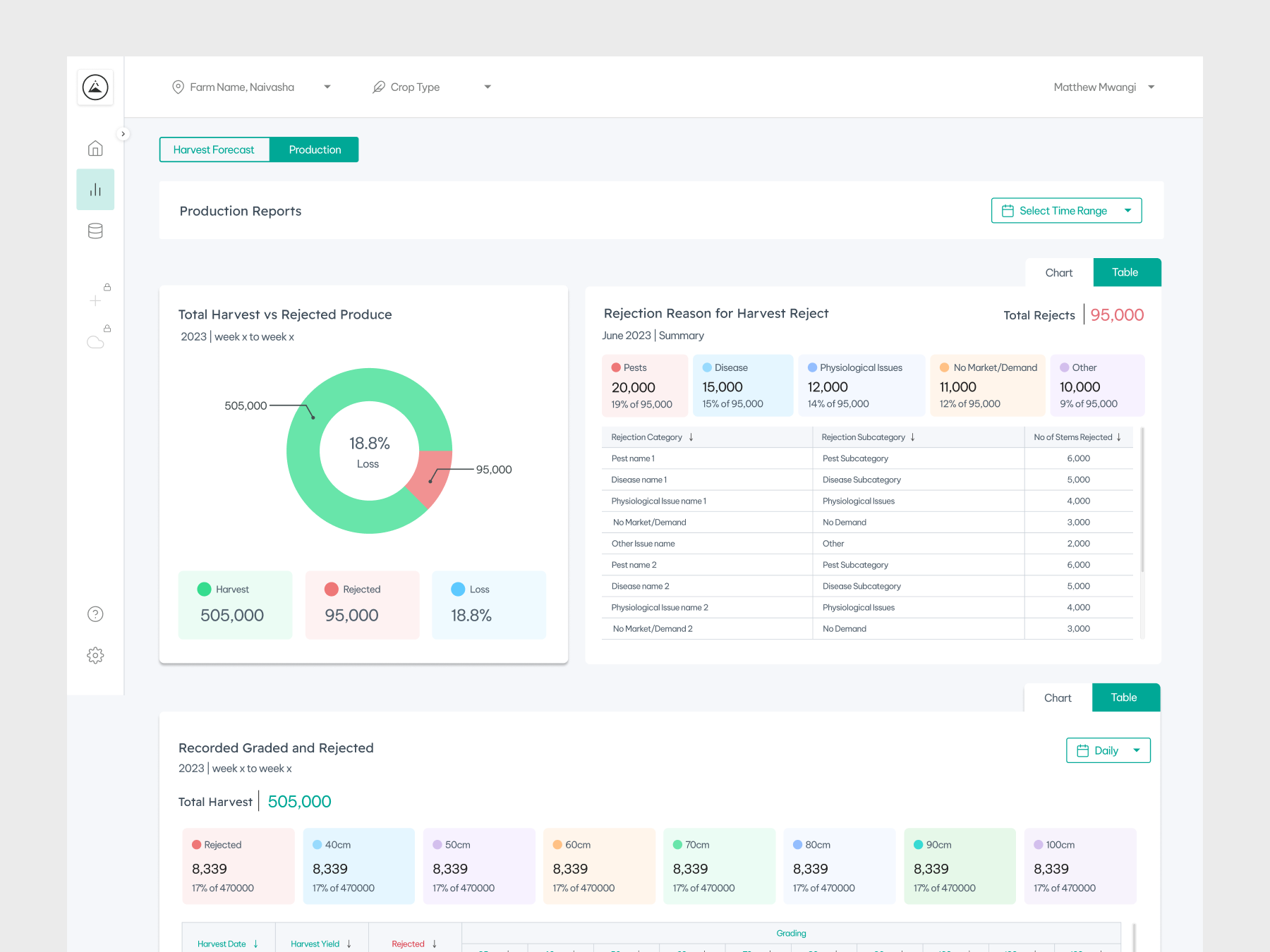Click the app logo at top left
This screenshot has height=952, width=1270.
coord(95,87)
